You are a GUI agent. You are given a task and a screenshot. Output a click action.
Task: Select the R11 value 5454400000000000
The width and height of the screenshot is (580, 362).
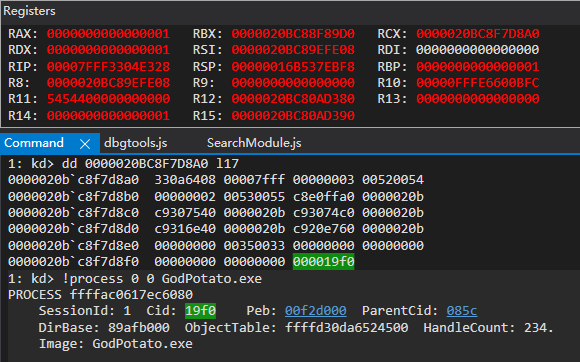click(x=108, y=99)
